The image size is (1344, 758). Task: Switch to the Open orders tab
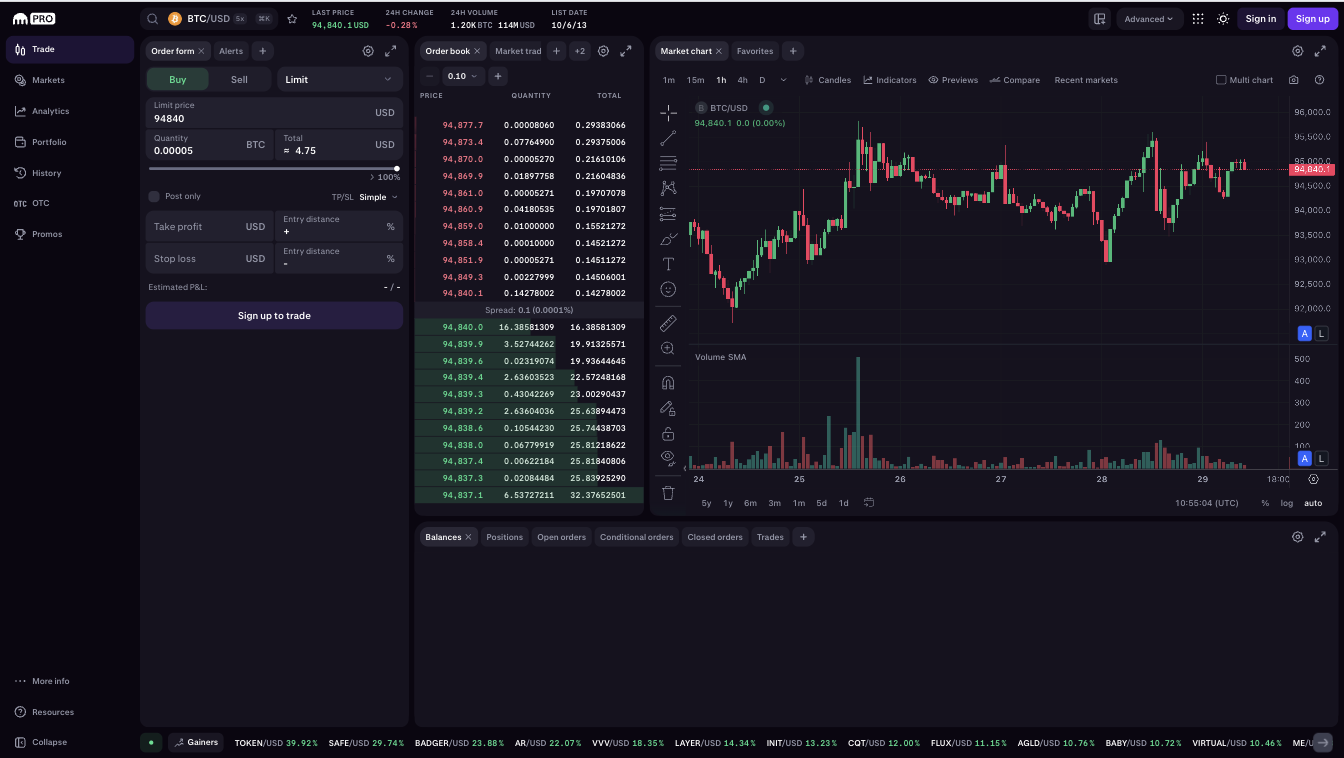point(561,537)
